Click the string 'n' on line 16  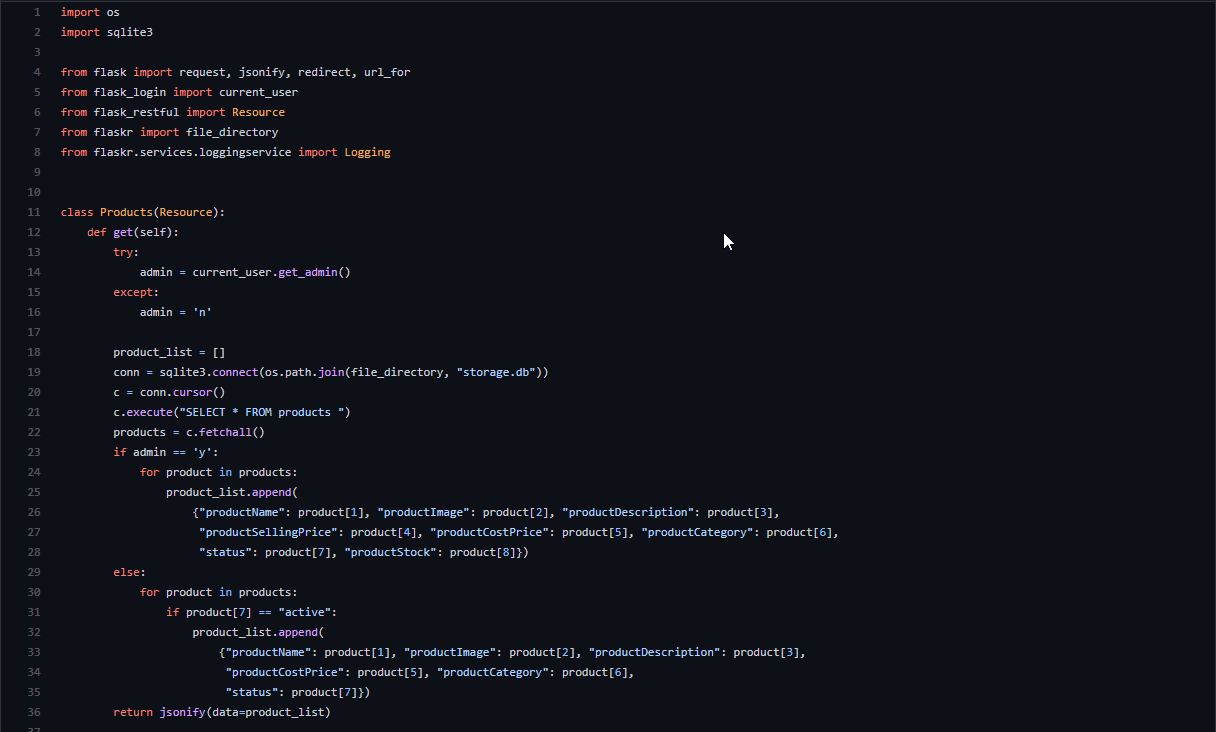tap(203, 312)
